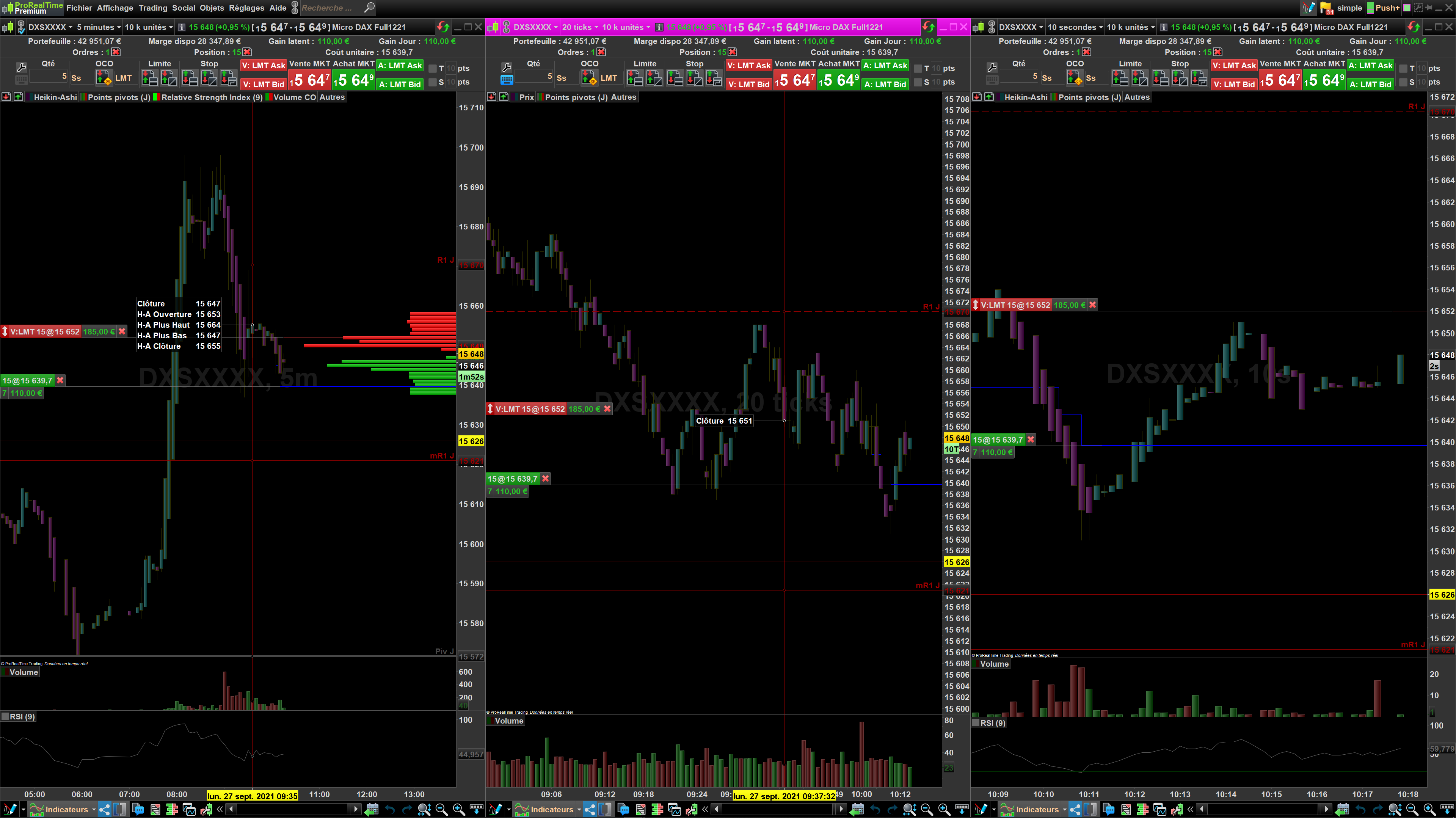Enable T target checkbox in left chart
The image size is (1456, 818).
click(x=433, y=68)
